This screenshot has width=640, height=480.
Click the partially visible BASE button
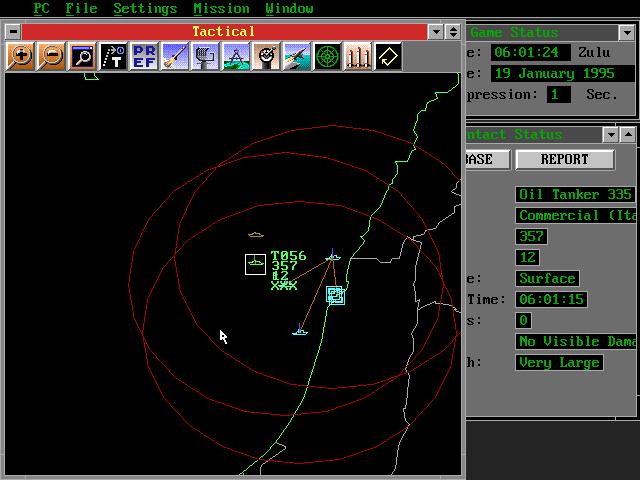pos(488,159)
